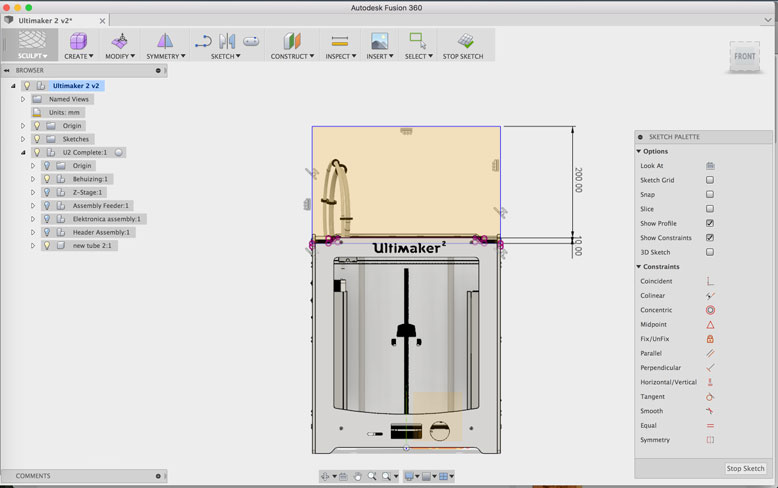
Task: Open the CONSTRUCT dropdown menu
Action: 292,57
